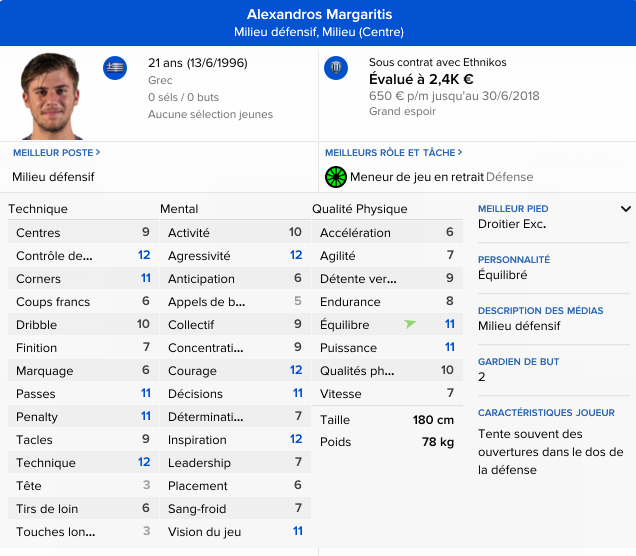Open the Meilleur Poste link

coord(56,153)
